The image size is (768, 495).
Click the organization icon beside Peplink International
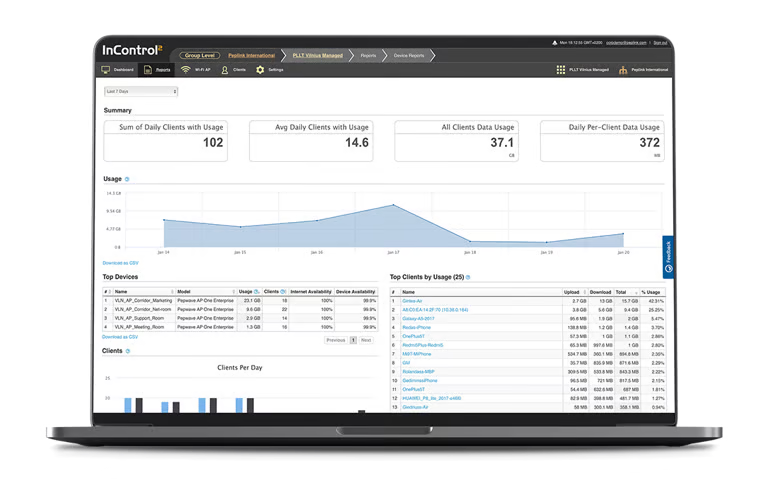pos(623,70)
